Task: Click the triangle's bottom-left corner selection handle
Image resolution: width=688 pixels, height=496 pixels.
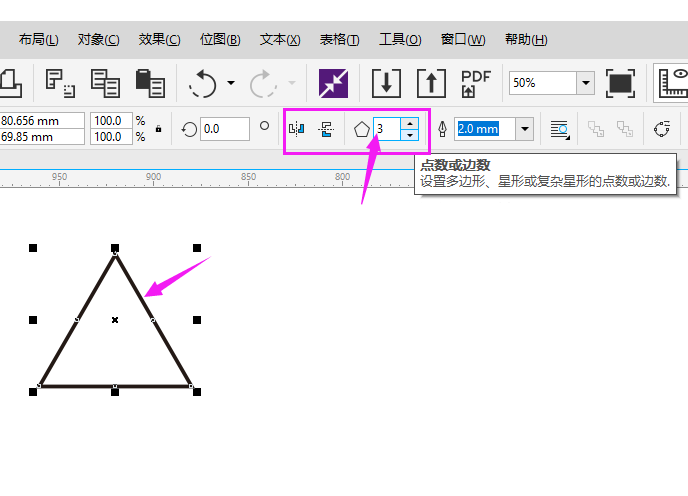Action: click(x=33, y=392)
